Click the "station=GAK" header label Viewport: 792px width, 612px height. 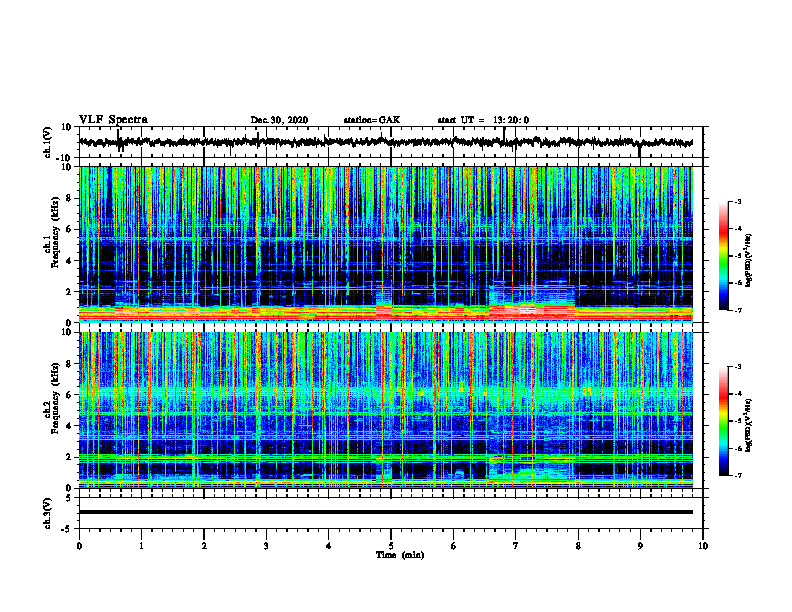(372, 120)
